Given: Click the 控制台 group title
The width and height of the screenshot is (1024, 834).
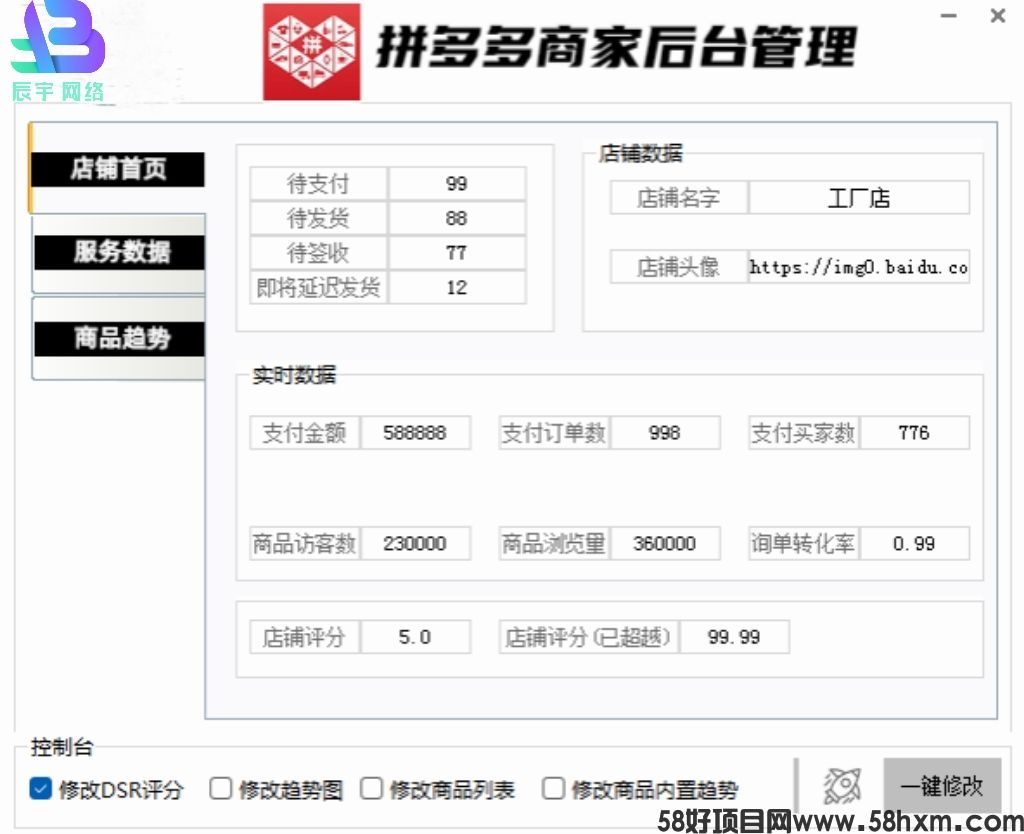Looking at the screenshot, I should (x=62, y=746).
